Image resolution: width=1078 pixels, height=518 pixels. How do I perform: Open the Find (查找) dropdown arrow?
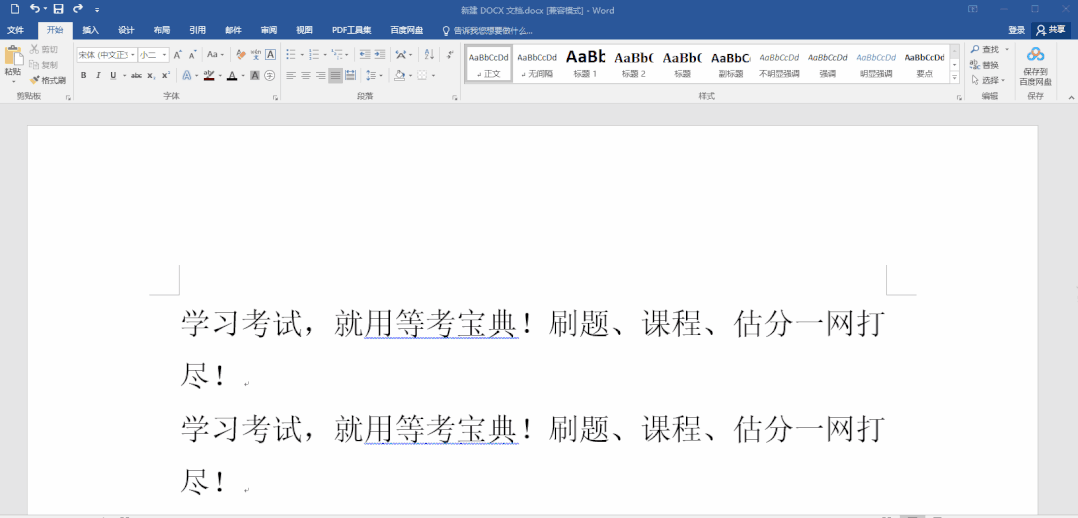pyautogui.click(x=1007, y=50)
